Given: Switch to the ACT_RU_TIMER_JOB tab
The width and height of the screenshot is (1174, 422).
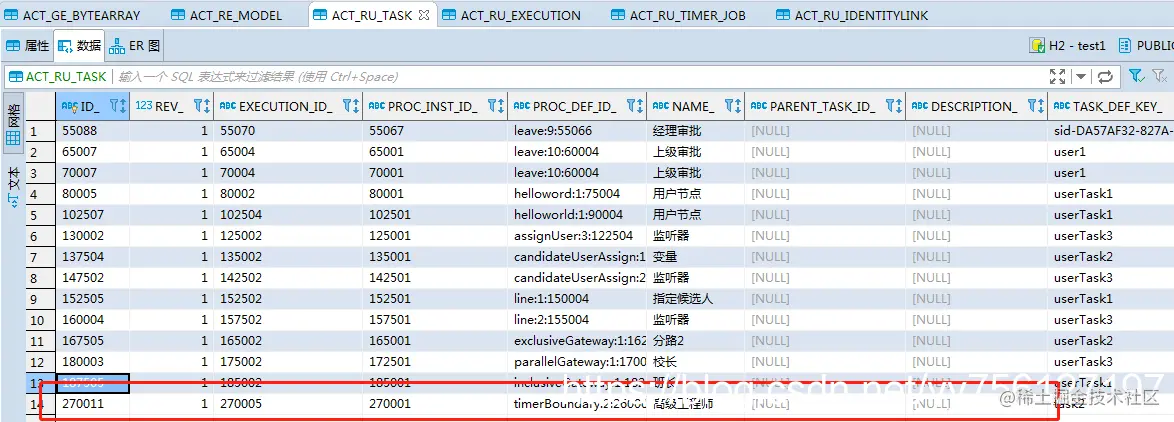Looking at the screenshot, I should [x=678, y=15].
